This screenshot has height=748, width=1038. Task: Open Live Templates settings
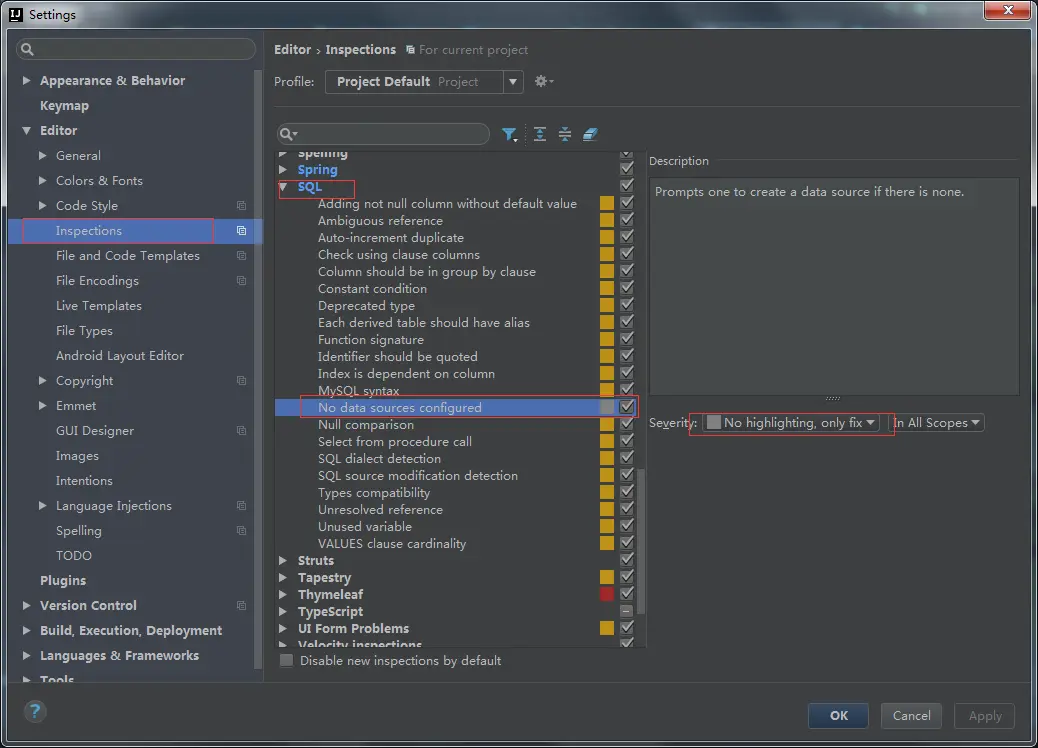click(x=99, y=306)
